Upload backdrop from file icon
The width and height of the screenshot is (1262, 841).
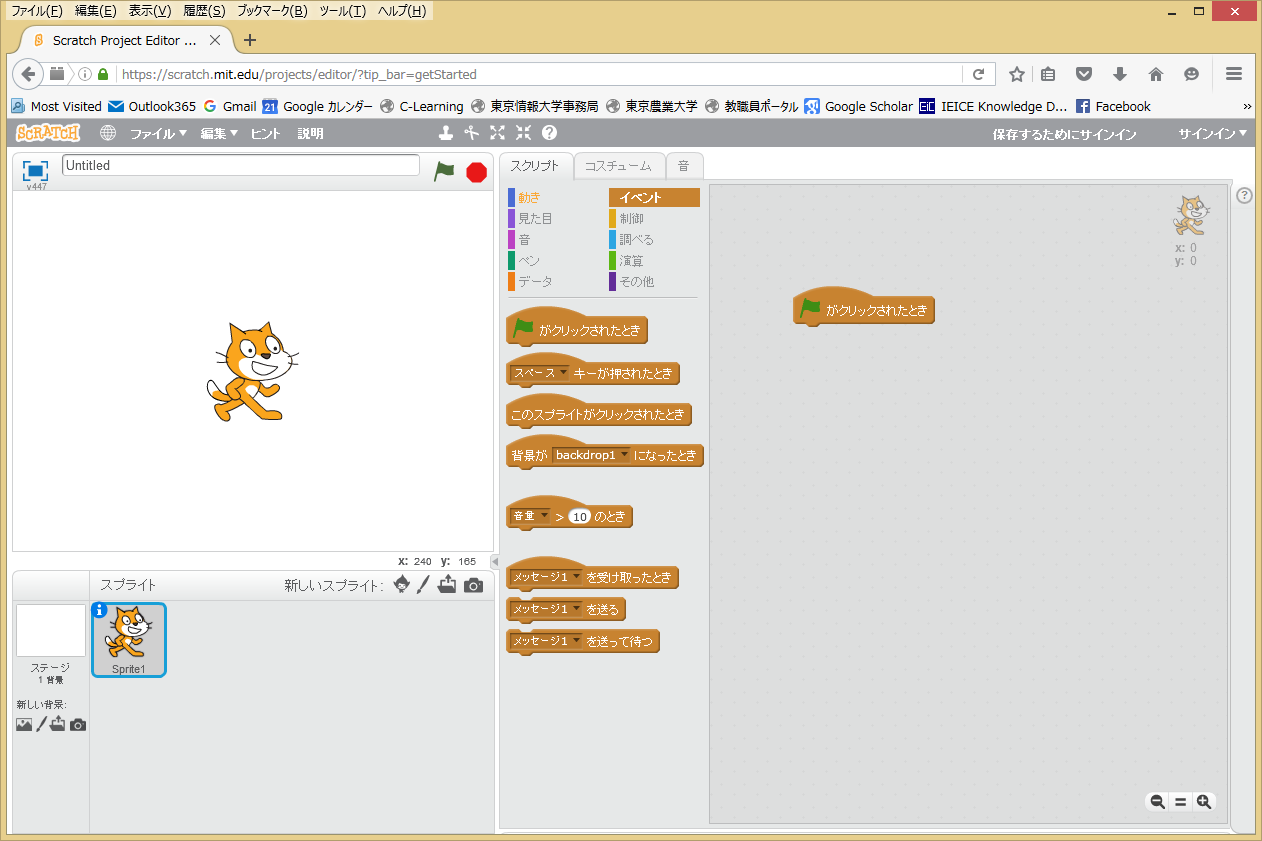[58, 725]
